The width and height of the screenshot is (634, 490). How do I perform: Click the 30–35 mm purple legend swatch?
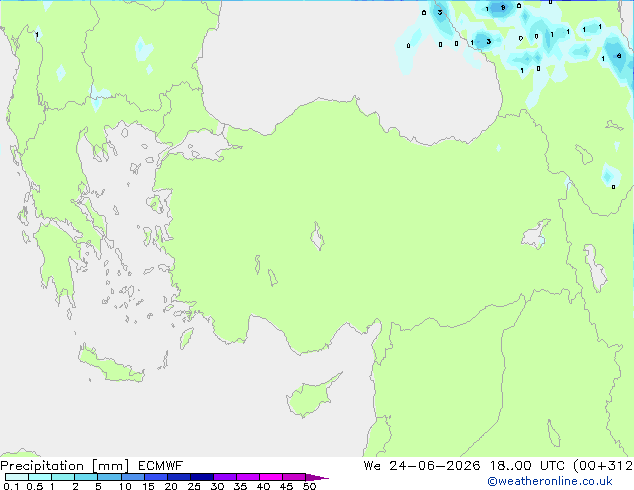tap(224, 477)
